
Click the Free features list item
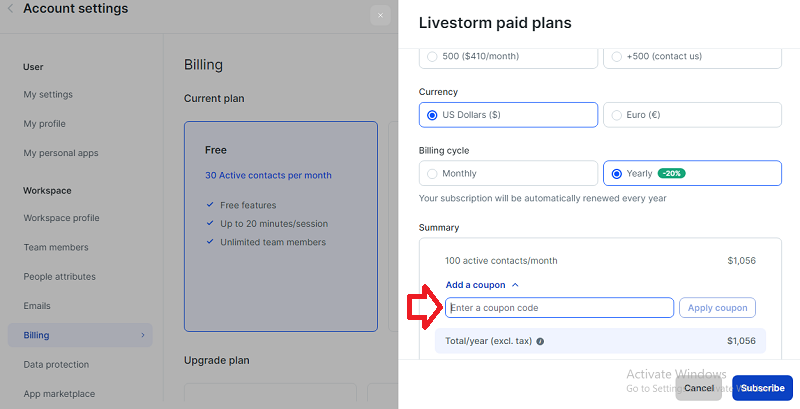(248, 205)
